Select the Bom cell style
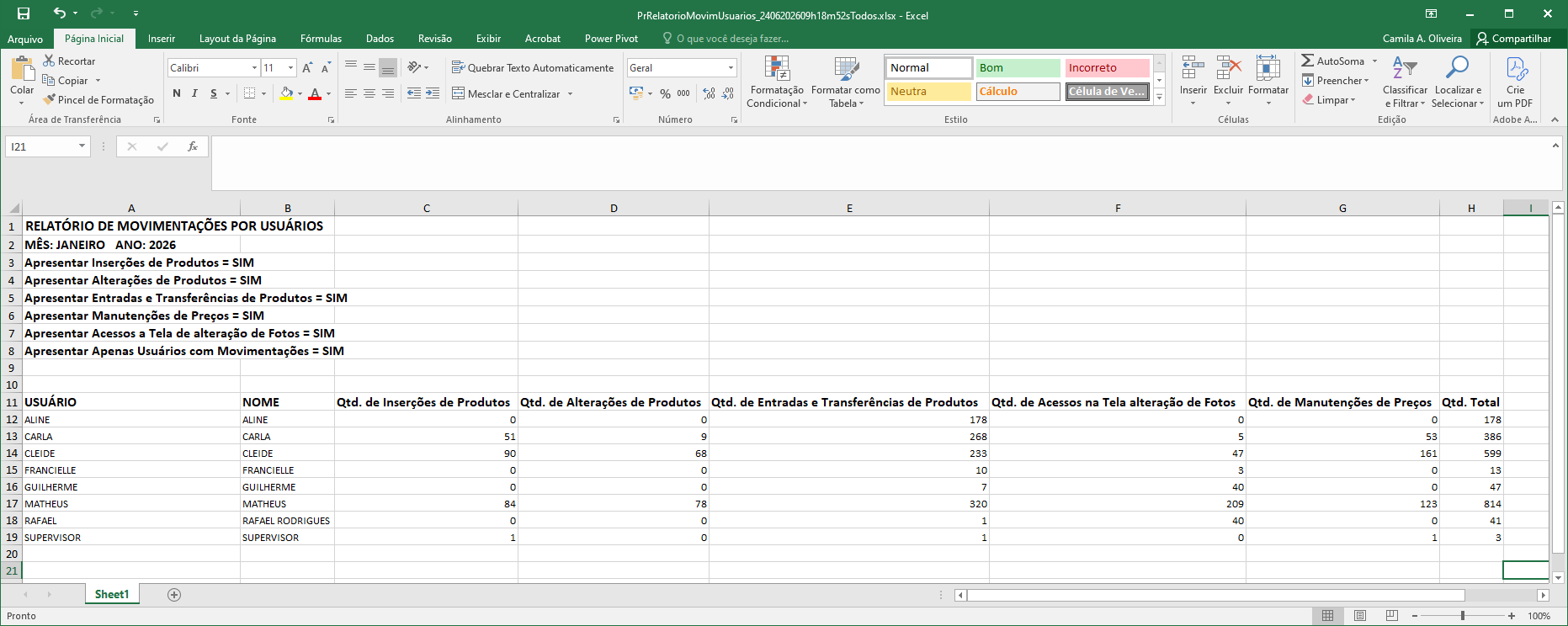1568x626 pixels. click(x=1018, y=67)
